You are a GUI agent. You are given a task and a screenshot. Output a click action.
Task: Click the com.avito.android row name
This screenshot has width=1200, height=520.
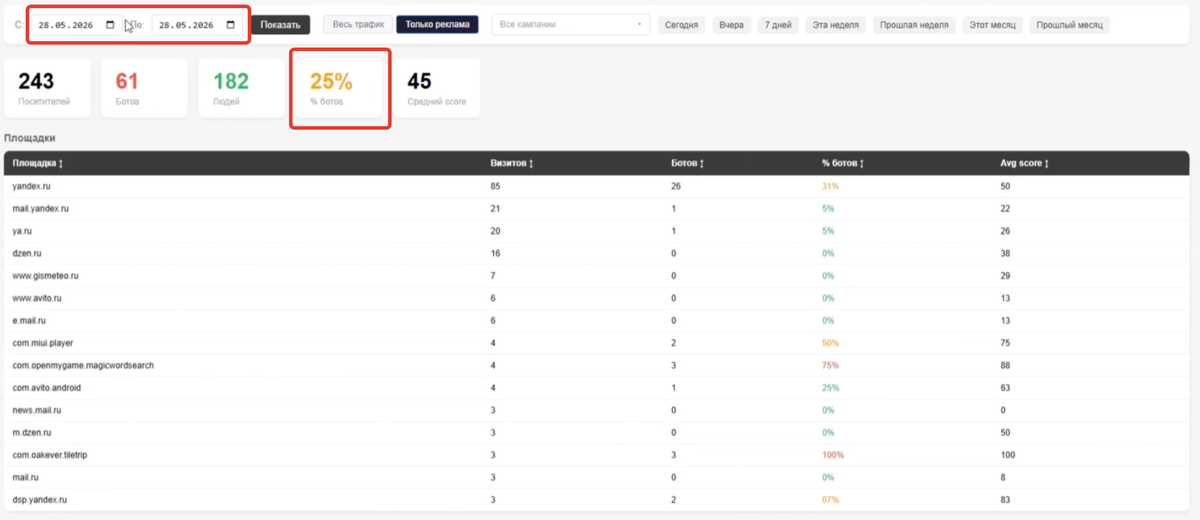pyautogui.click(x=49, y=387)
